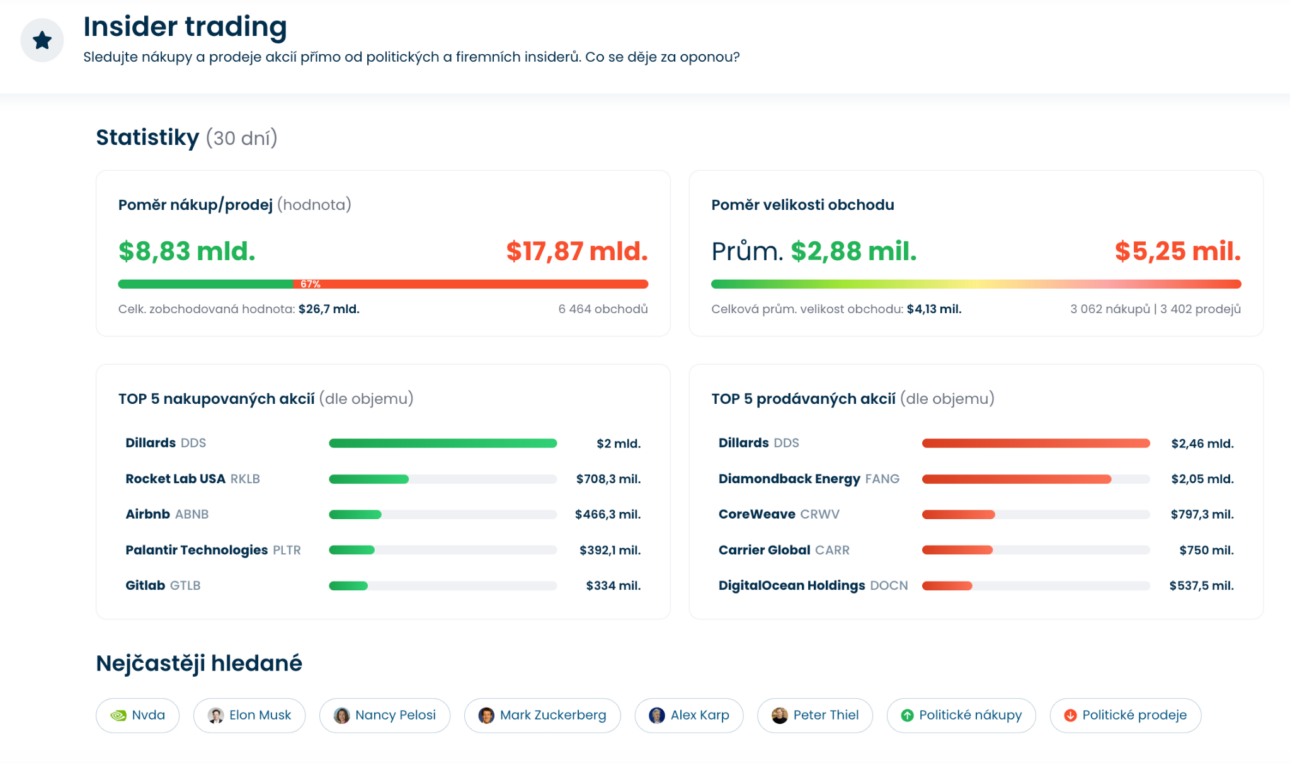Open the Elon Musk search chip
Screen dimensions: 1290x763
pos(250,715)
